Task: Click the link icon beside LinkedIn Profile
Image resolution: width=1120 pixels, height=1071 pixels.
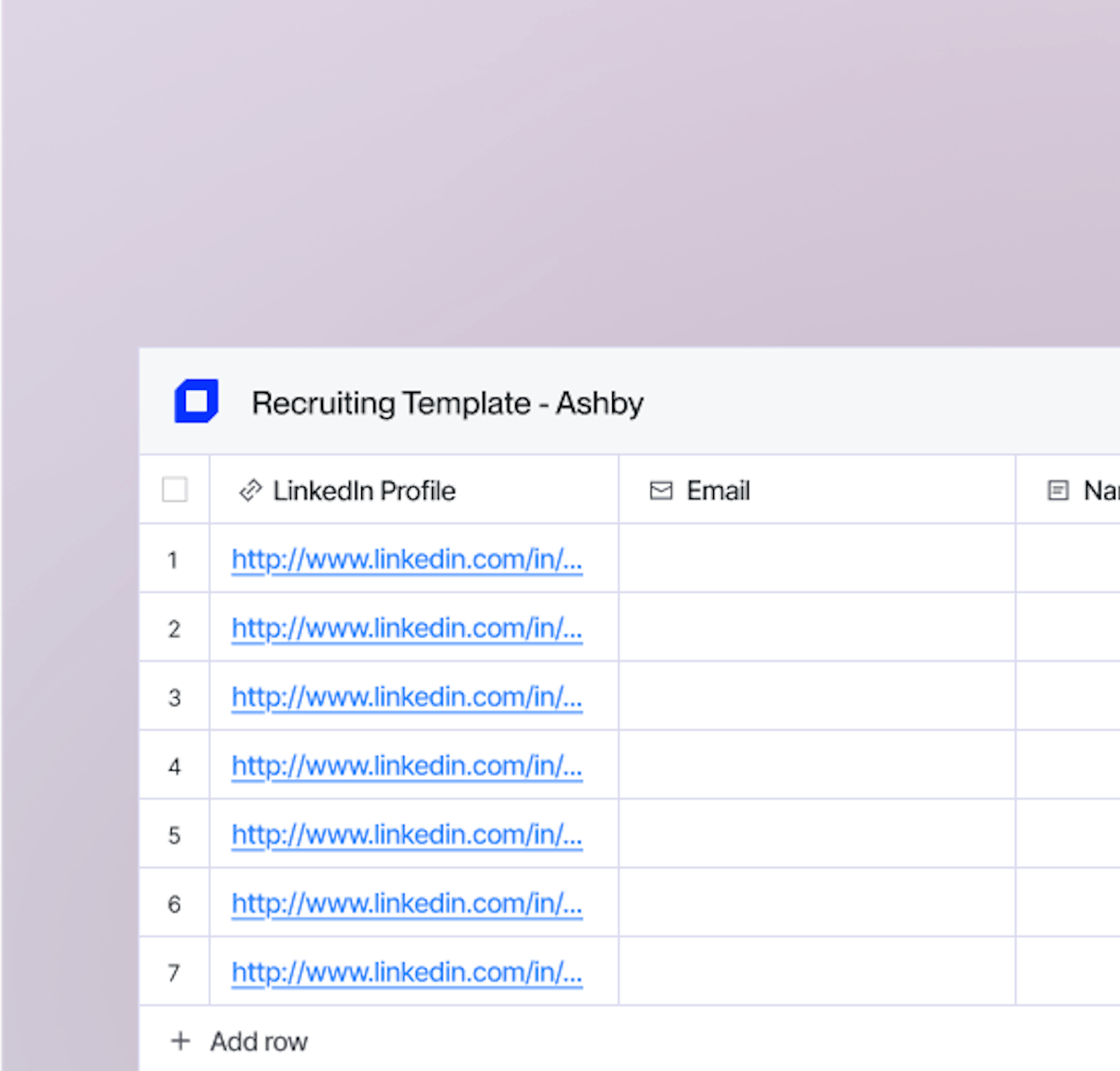Action: (x=250, y=490)
